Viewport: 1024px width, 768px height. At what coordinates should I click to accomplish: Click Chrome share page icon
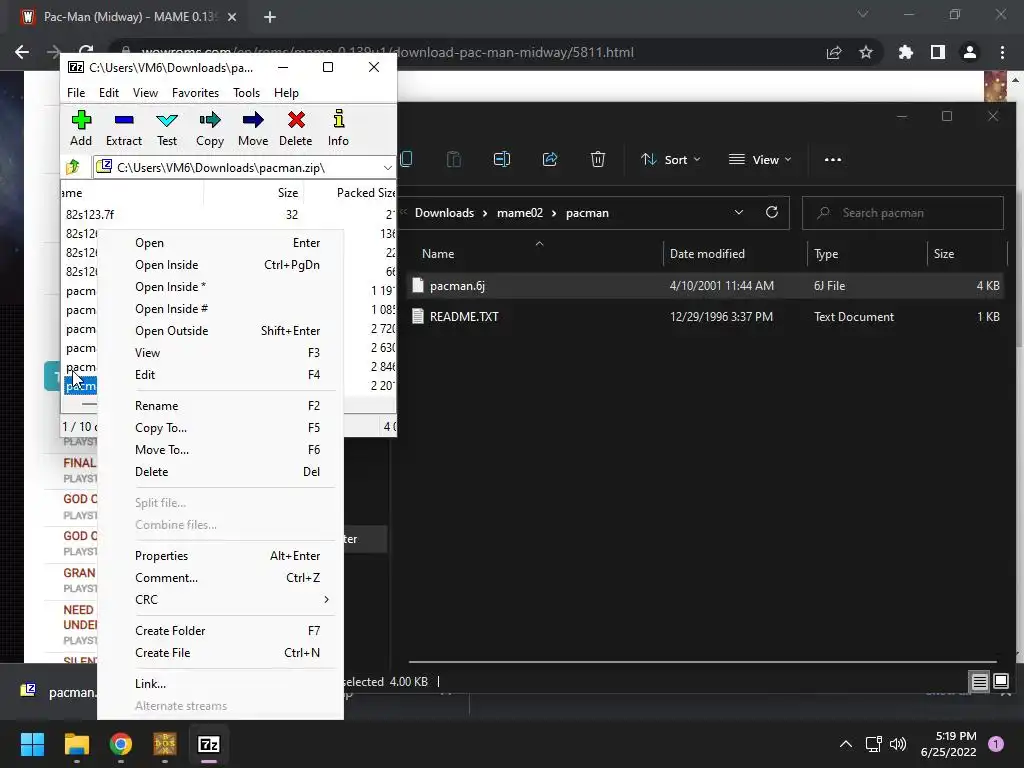click(x=834, y=52)
